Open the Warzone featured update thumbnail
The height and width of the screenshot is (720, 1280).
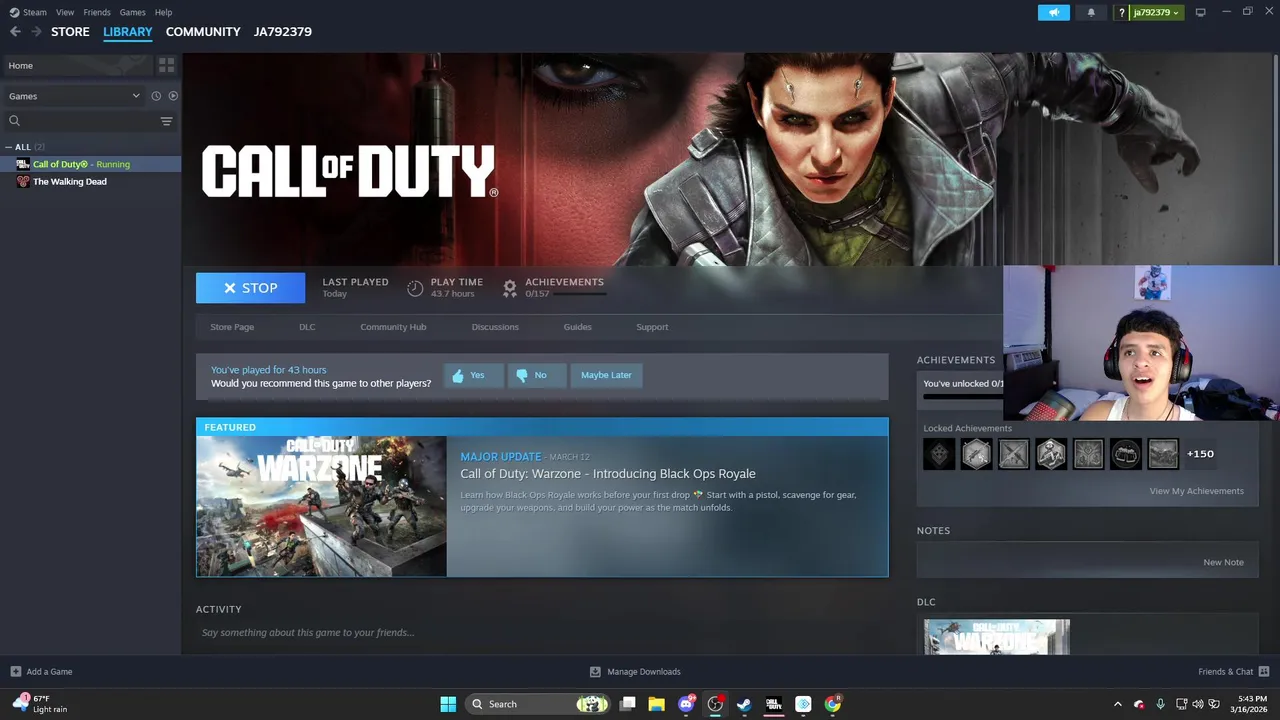pos(322,507)
